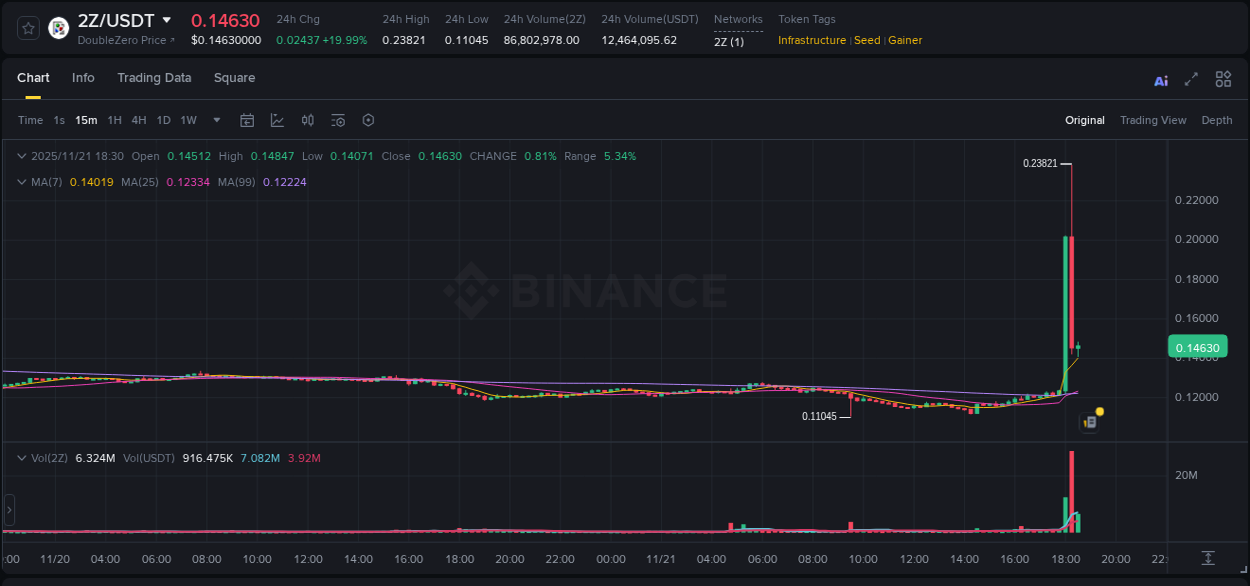This screenshot has width=1250, height=586.
Task: Collapse the MA indicators row chevron
Action: click(22, 182)
